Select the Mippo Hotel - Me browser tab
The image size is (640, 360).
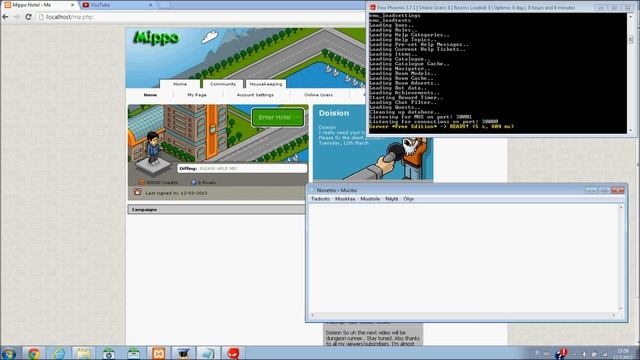click(x=39, y=5)
